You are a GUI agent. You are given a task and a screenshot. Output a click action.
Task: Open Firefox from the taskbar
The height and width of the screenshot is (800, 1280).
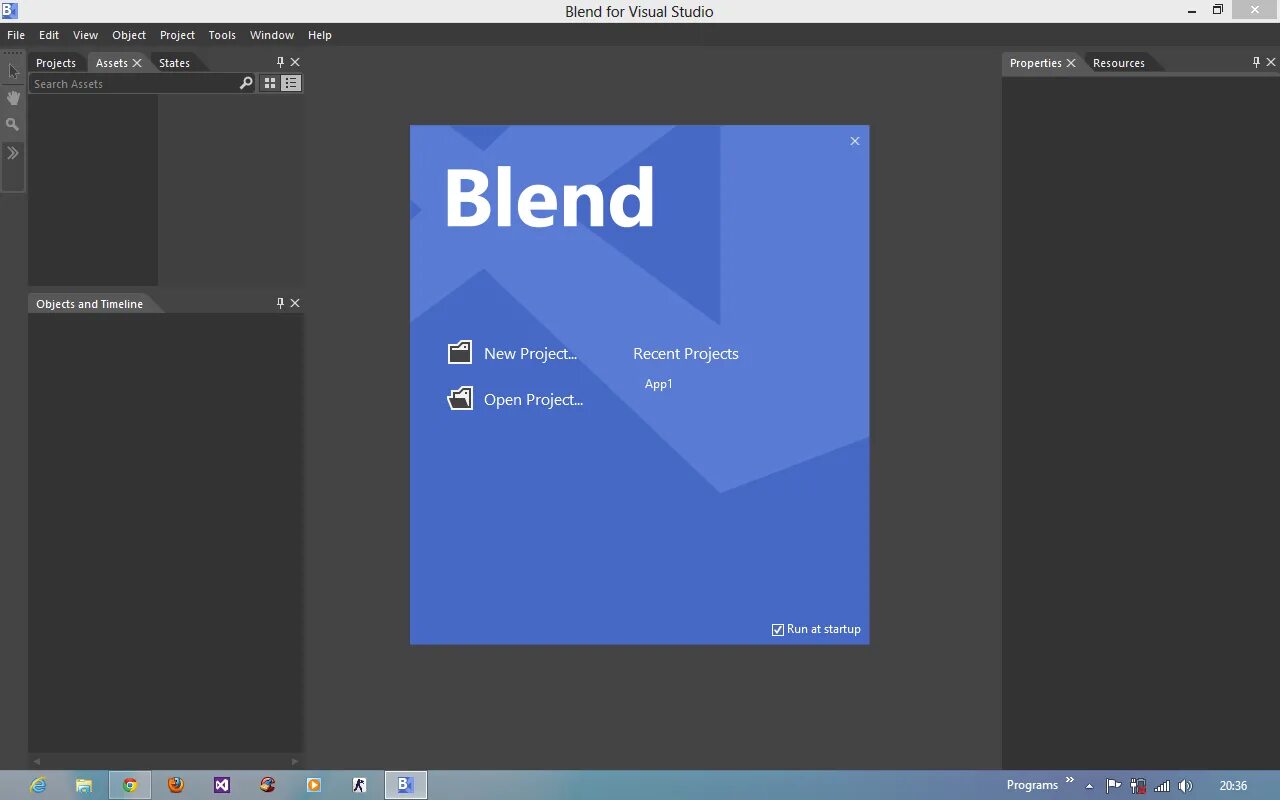[176, 785]
